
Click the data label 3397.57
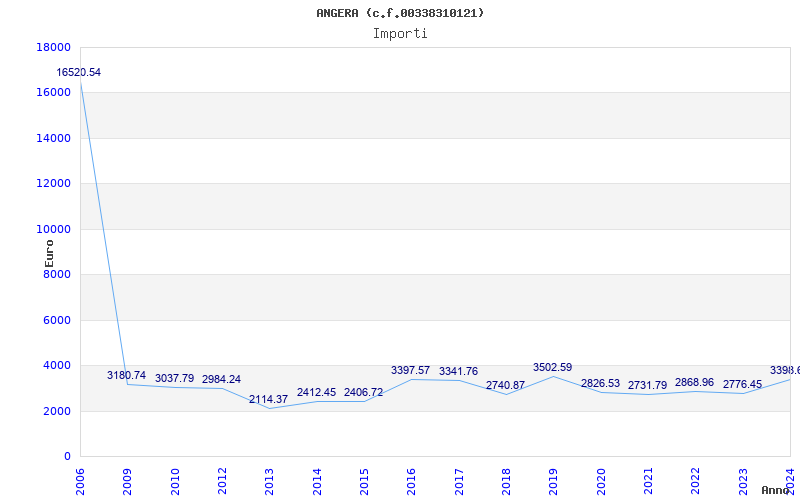point(410,370)
